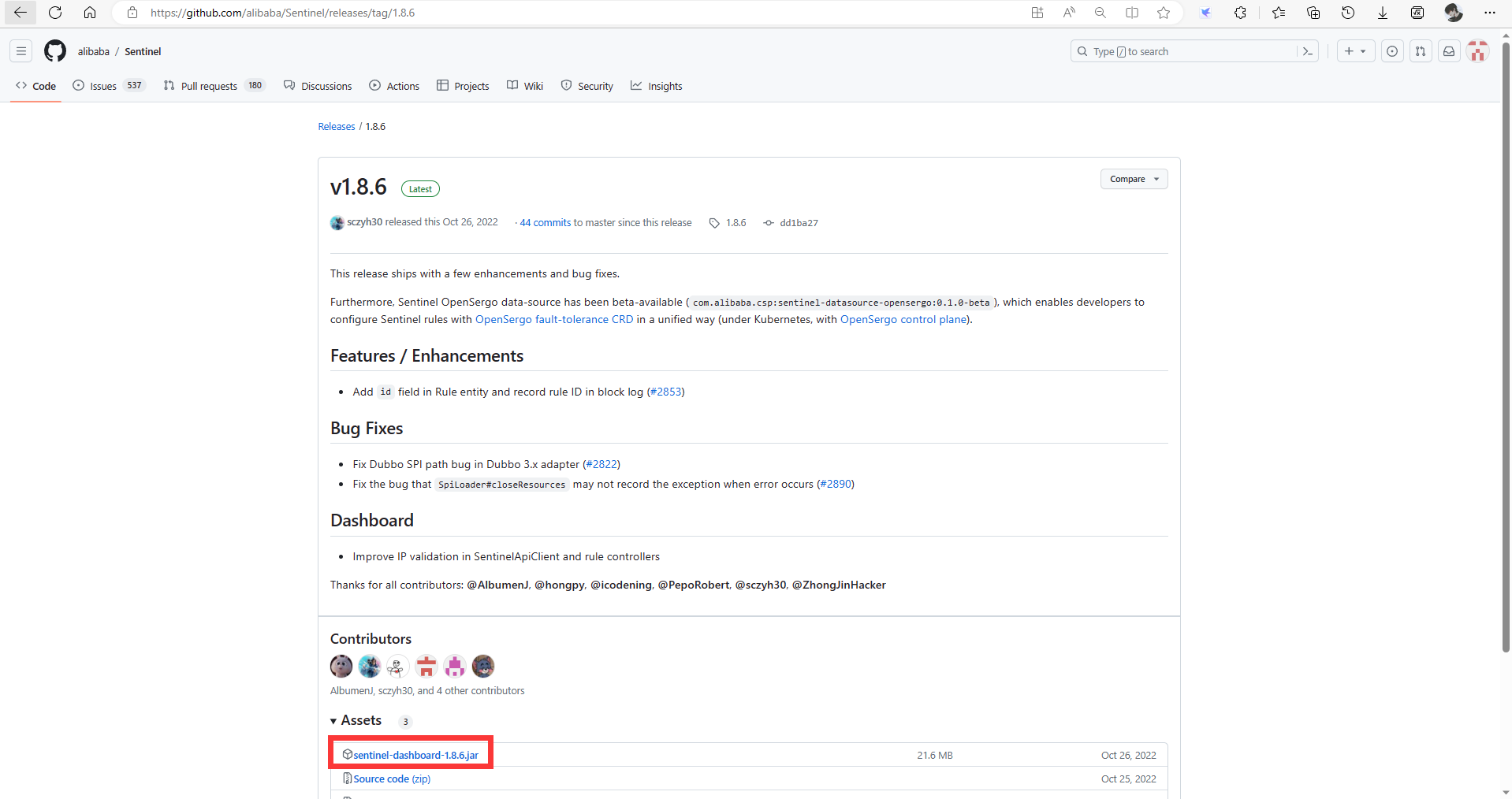Click the zoom out magnifier icon

pos(1100,13)
